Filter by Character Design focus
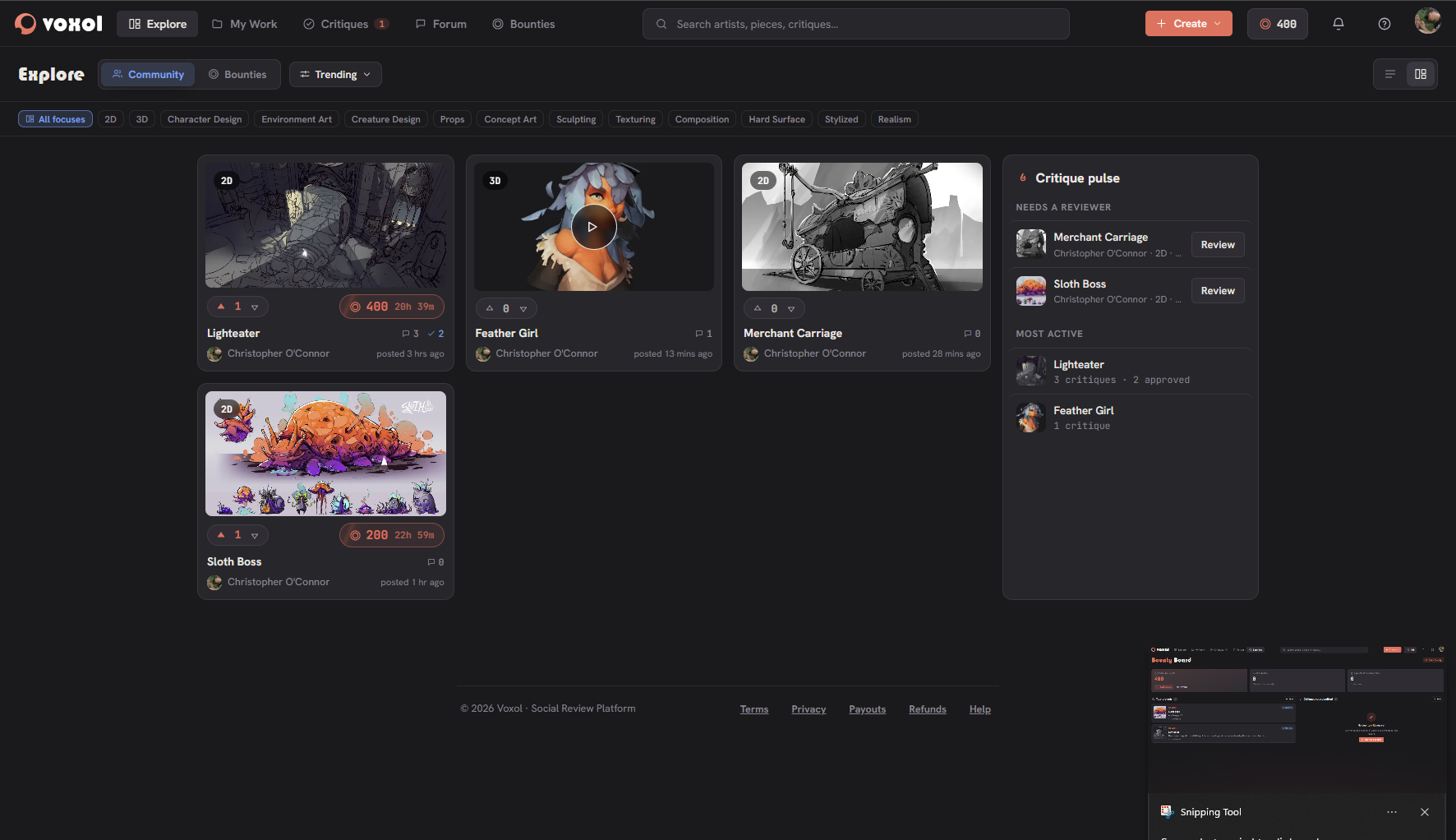Screen dimensions: 1456x840 (x=205, y=119)
